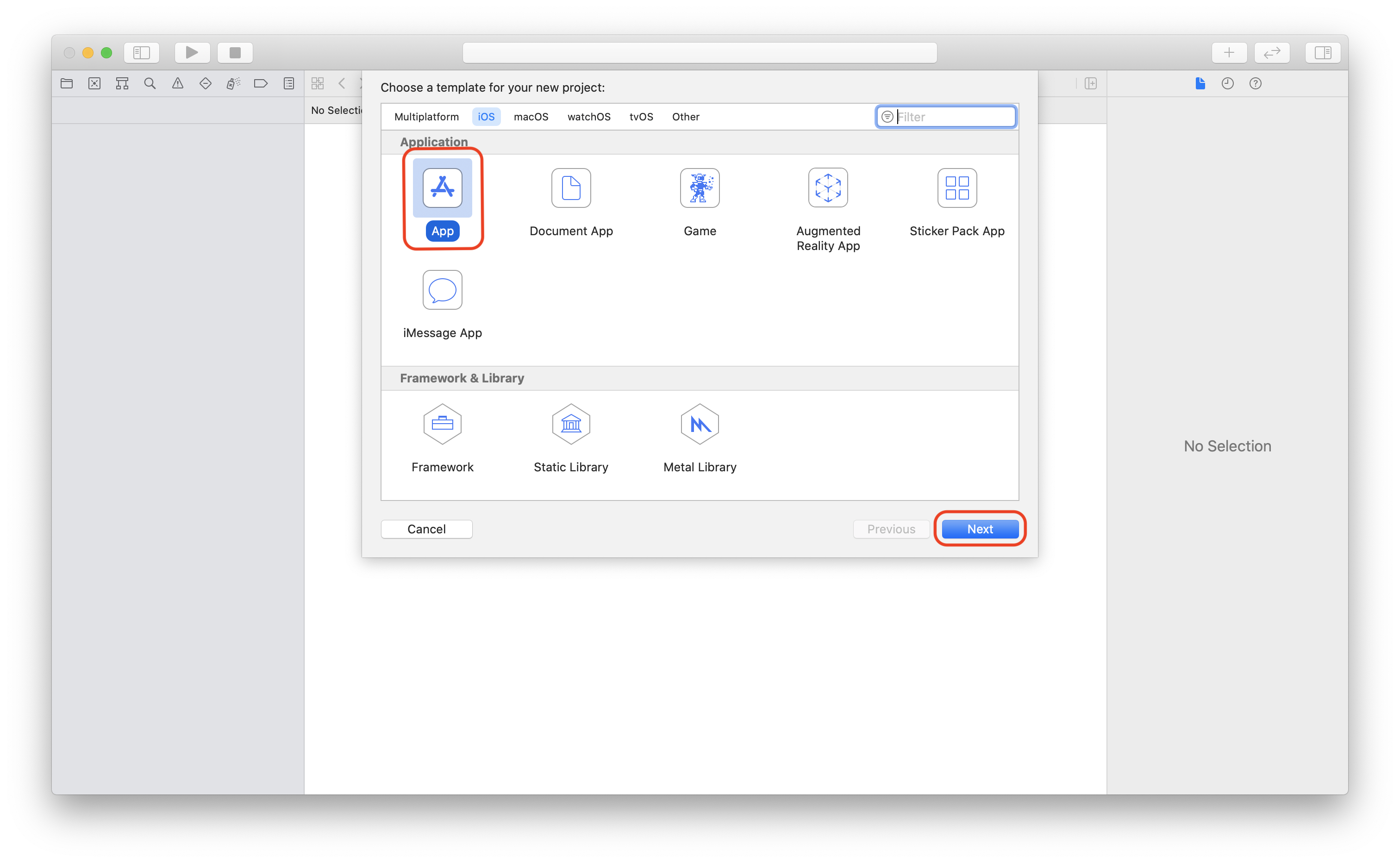The width and height of the screenshot is (1400, 863).
Task: Go back in editor history
Action: 342,83
